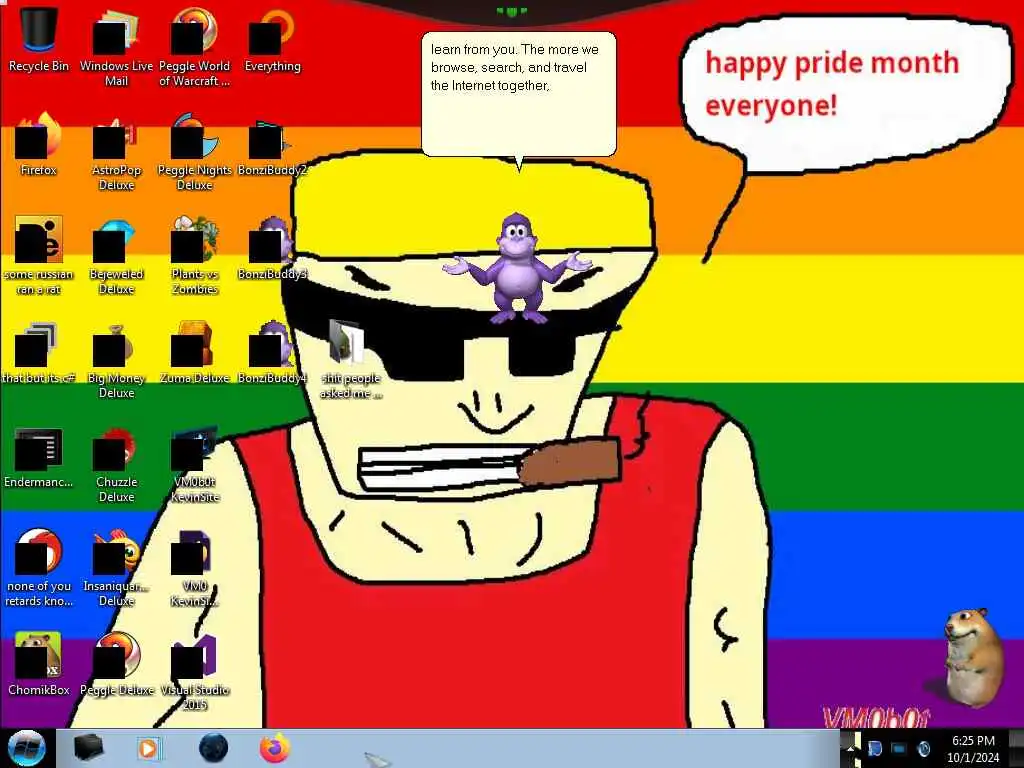The image size is (1024, 768).
Task: Click the BonziBuddy4 desktop icon
Action: [272, 353]
